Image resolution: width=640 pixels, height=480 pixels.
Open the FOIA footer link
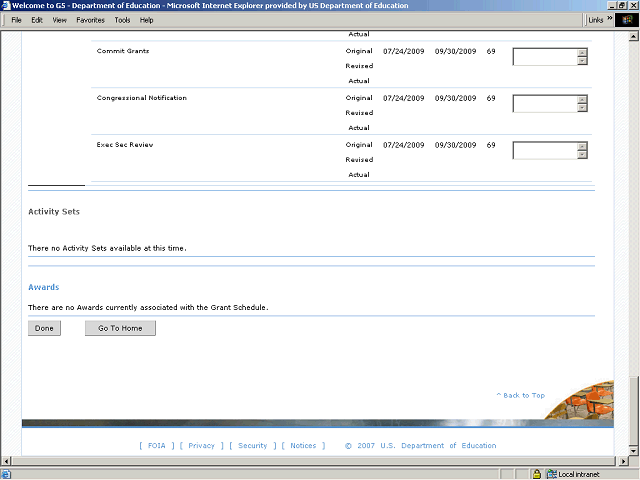(x=156, y=445)
